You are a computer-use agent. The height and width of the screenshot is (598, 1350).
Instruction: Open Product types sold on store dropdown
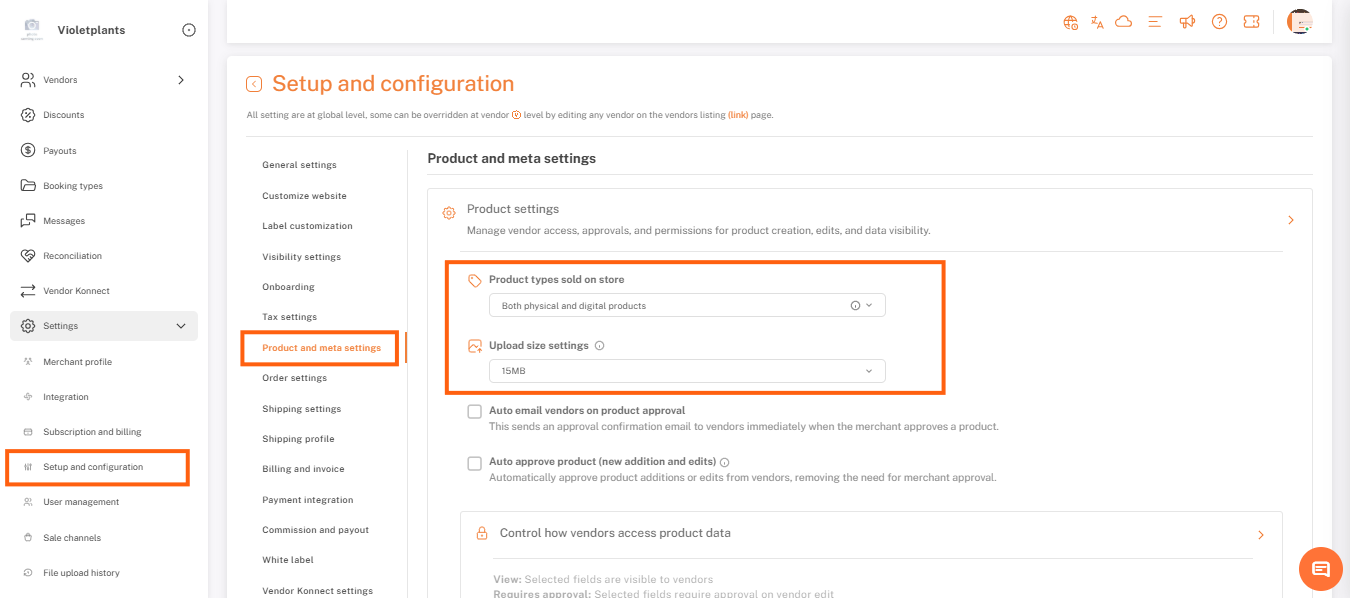click(687, 306)
